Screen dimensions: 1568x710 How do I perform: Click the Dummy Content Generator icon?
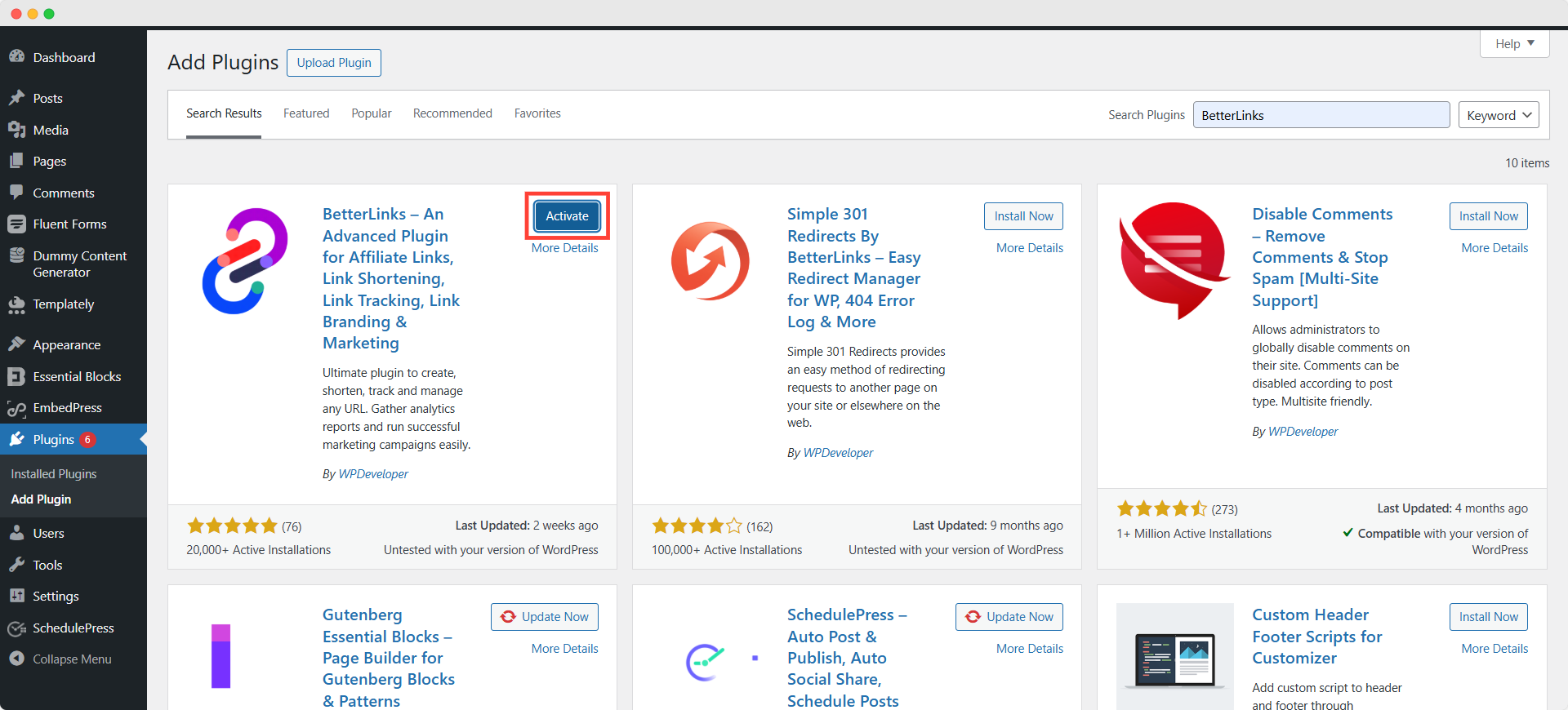click(x=16, y=255)
